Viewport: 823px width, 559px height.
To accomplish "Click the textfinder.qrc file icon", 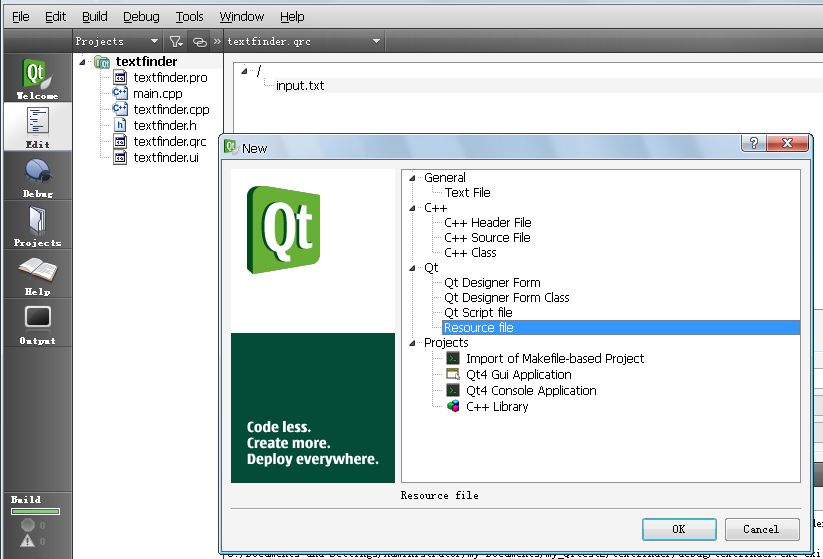I will click(120, 141).
